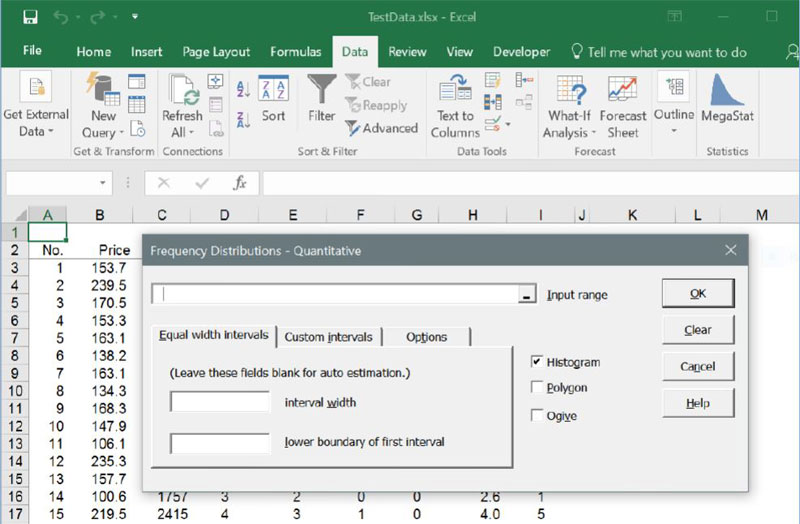The image size is (800, 524).
Task: Click formula bar cancel X icon
Action: [x=164, y=183]
